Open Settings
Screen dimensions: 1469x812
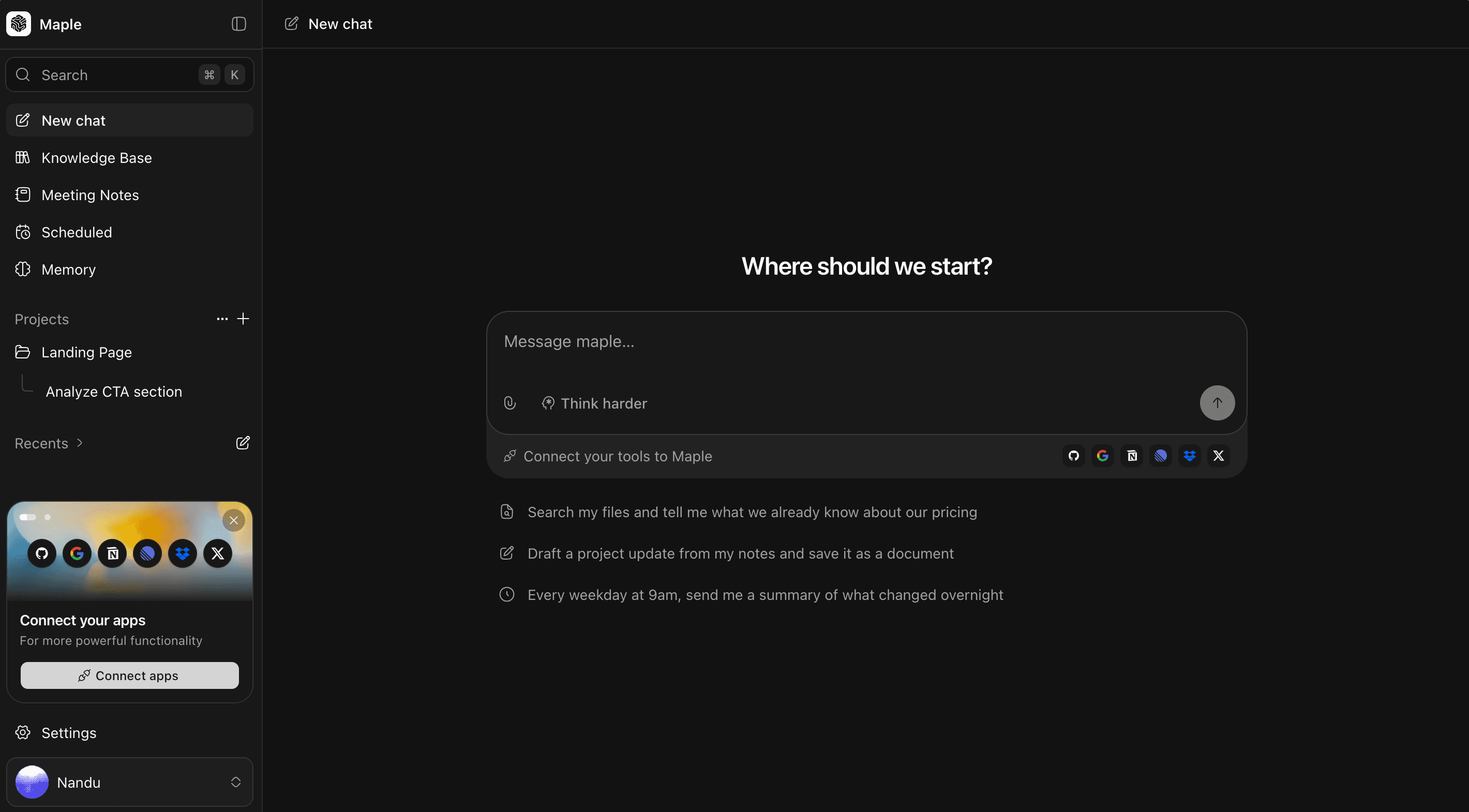(129, 733)
